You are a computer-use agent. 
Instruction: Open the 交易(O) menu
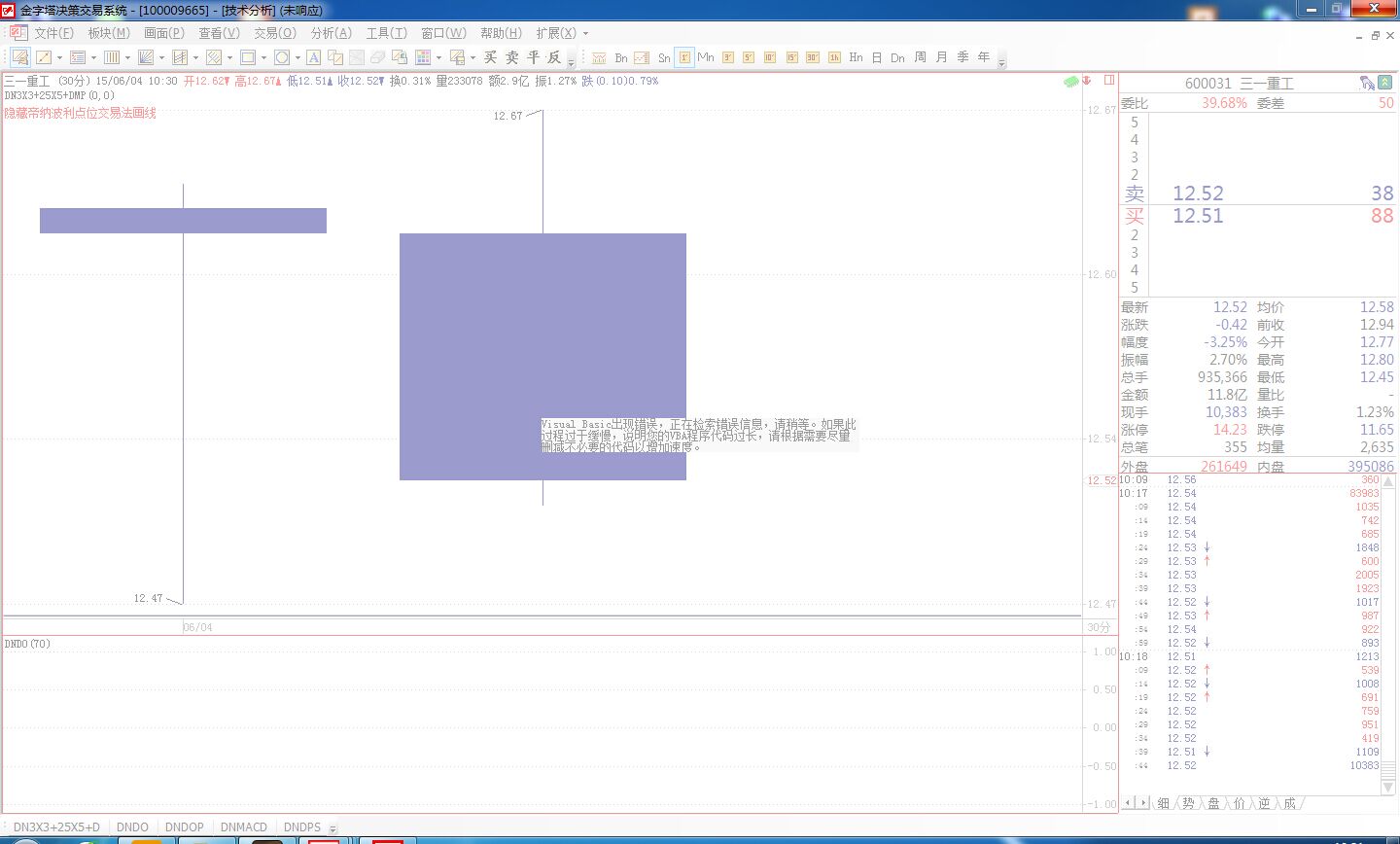click(x=275, y=33)
